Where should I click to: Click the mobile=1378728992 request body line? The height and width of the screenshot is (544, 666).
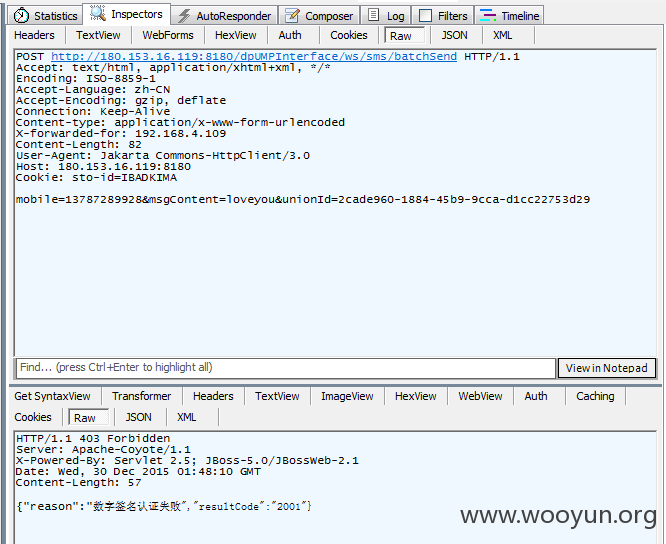[x=303, y=200]
